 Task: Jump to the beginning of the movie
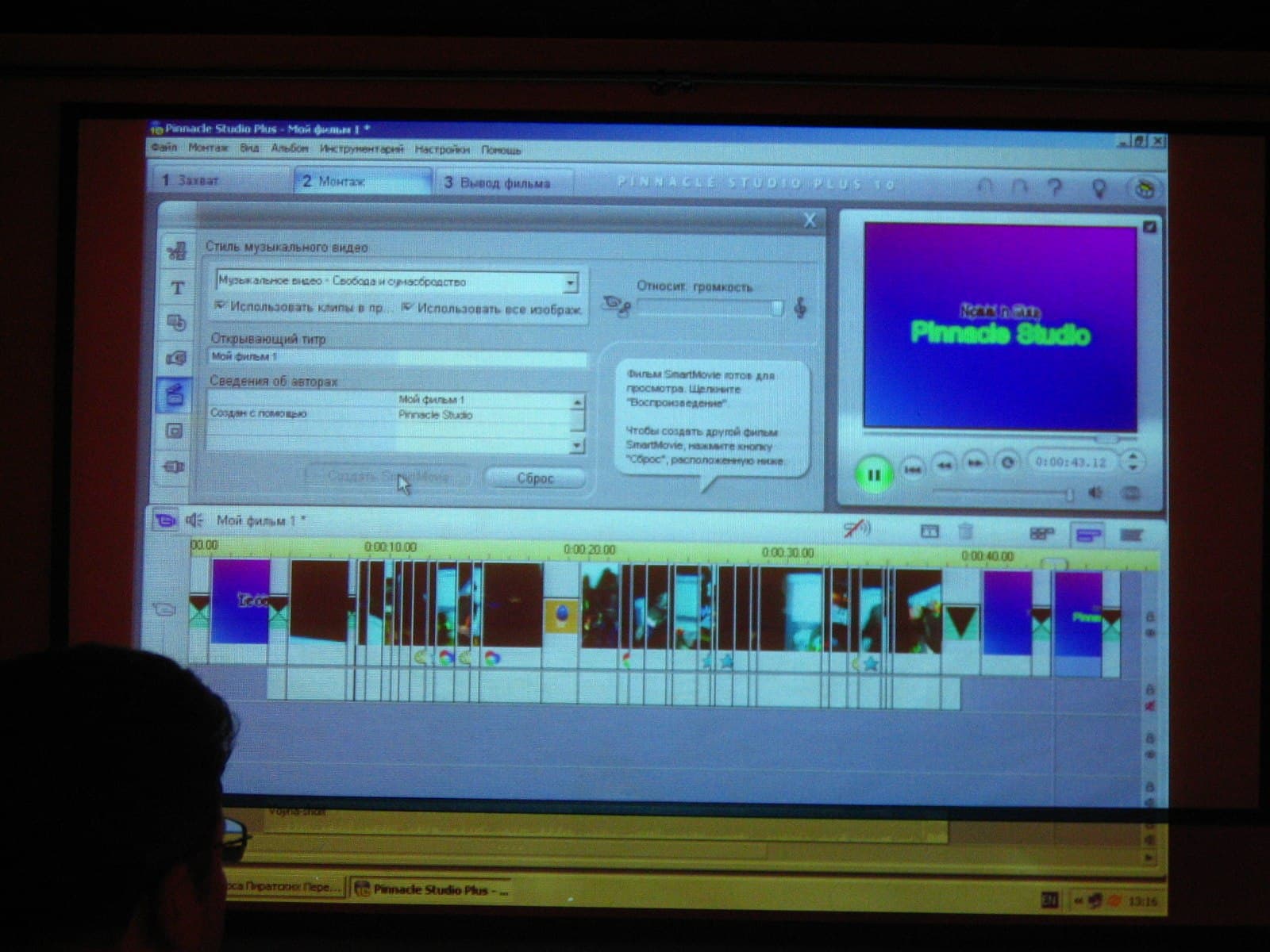pyautogui.click(x=913, y=470)
